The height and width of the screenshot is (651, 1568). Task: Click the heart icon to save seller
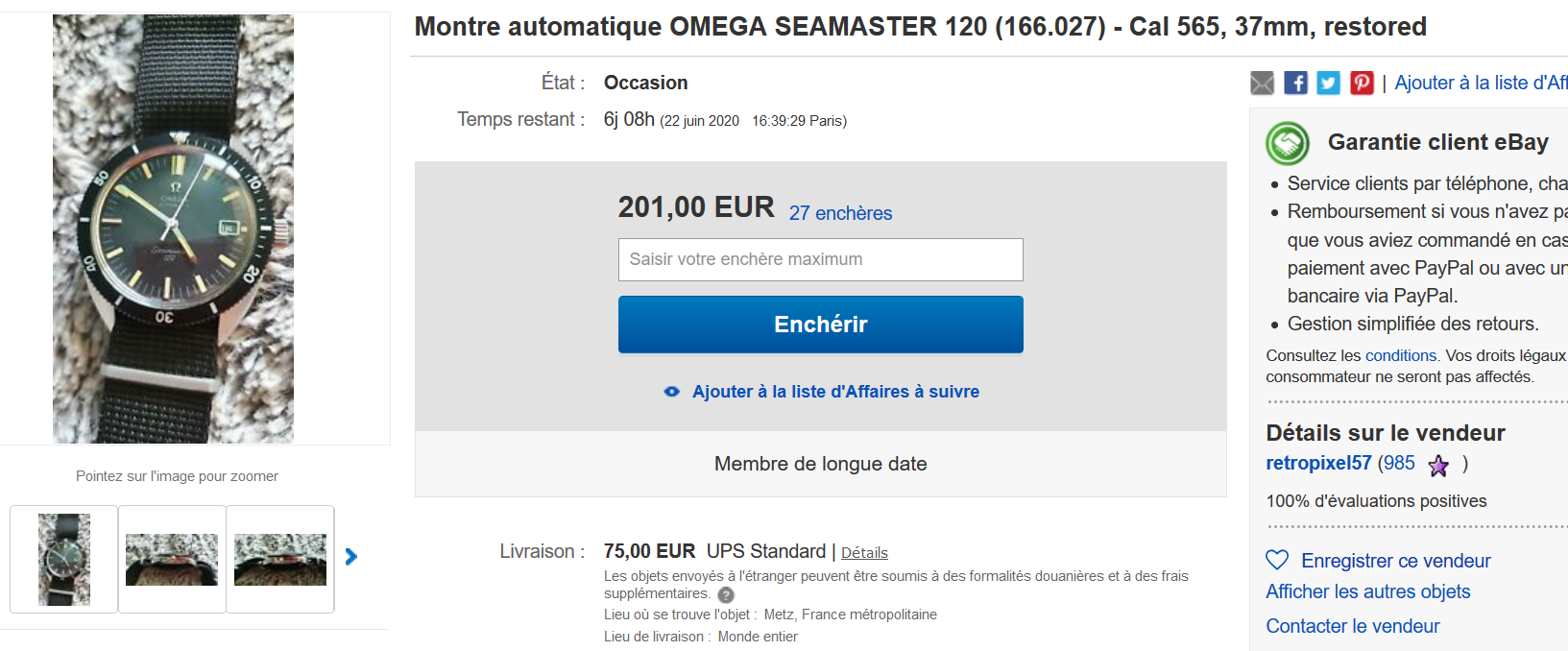1277,560
